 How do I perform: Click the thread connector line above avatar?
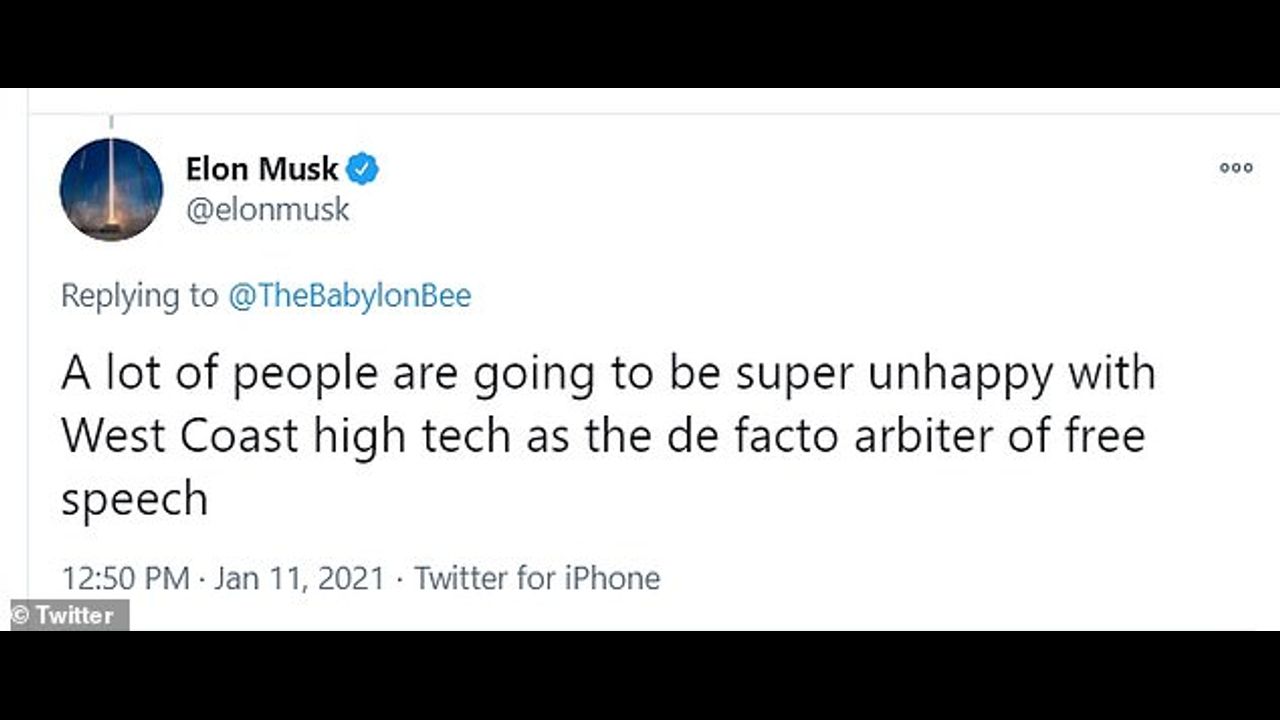click(111, 123)
